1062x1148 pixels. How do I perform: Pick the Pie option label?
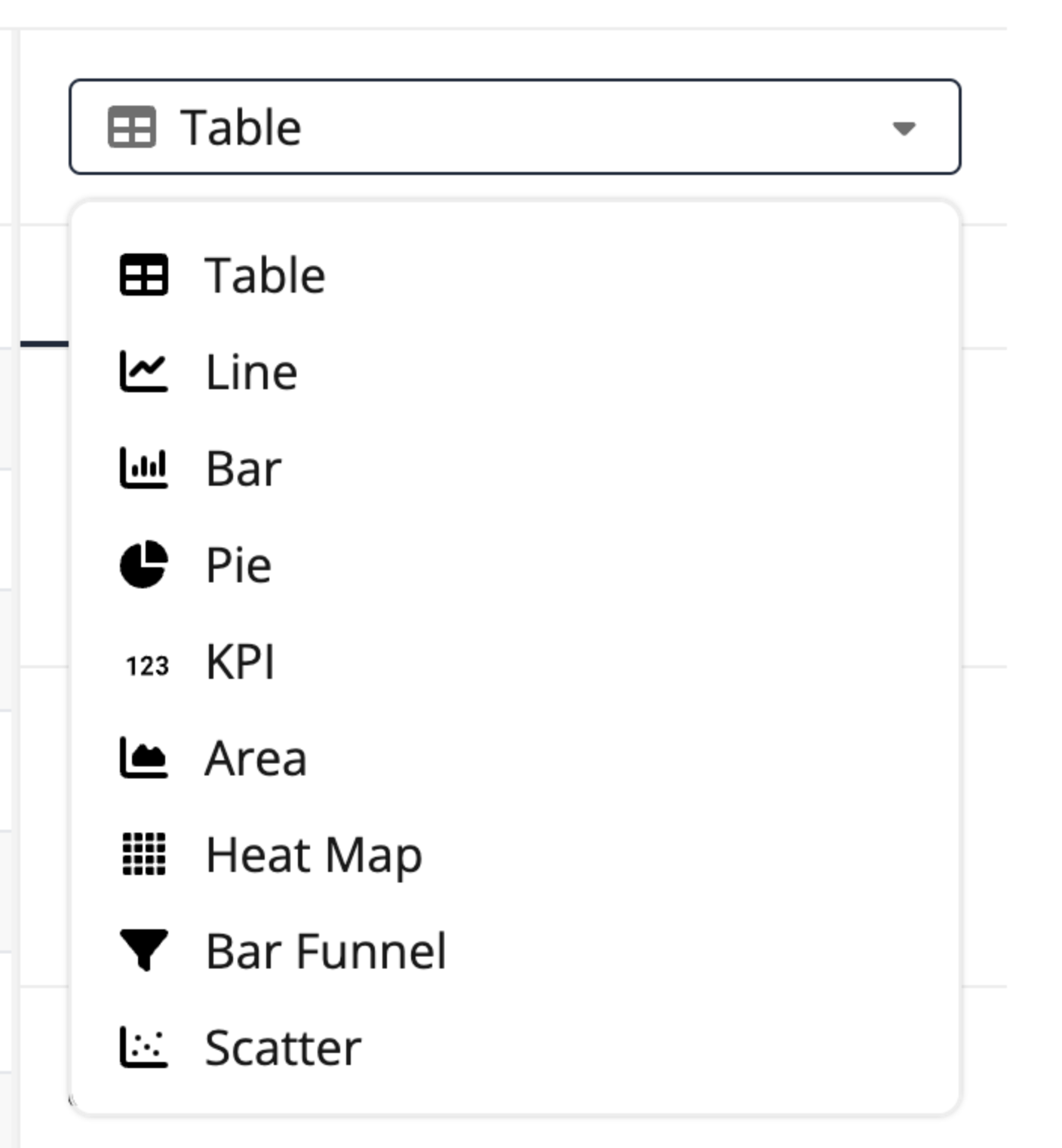tap(238, 564)
